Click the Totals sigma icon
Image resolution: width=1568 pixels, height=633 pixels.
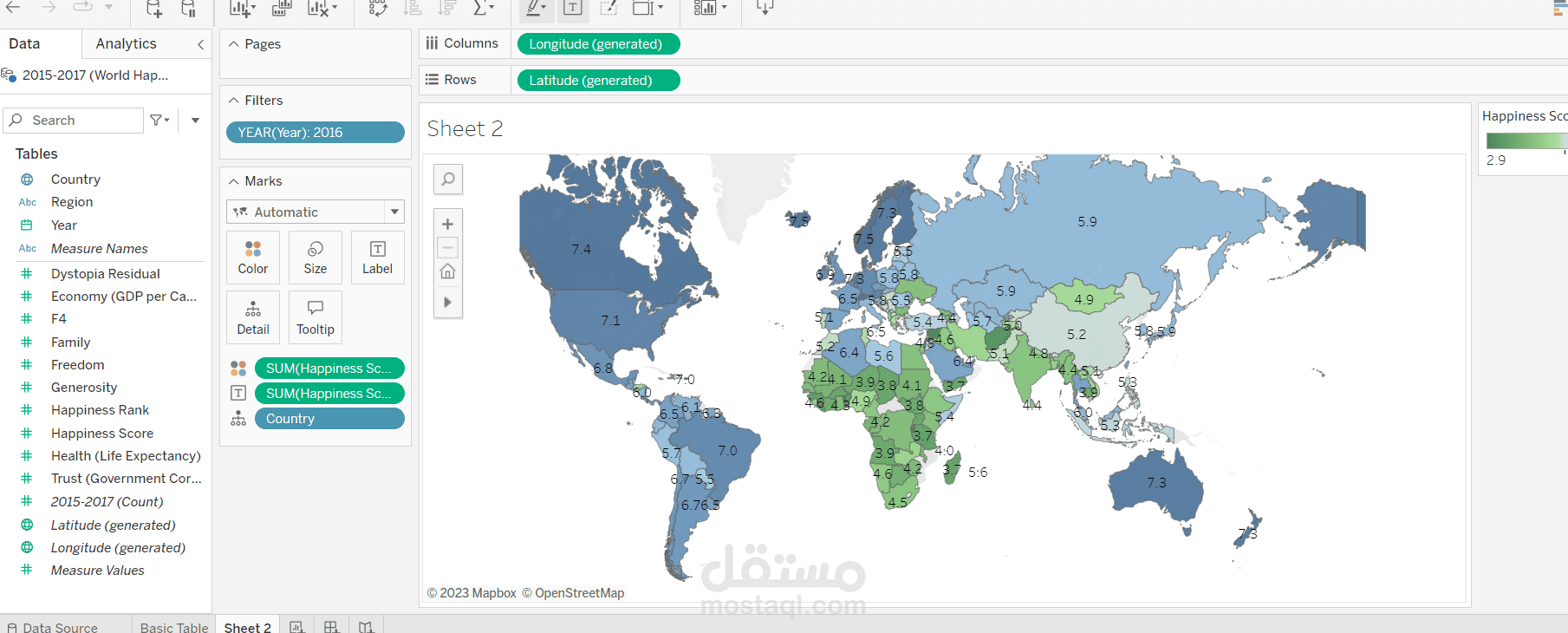point(480,9)
